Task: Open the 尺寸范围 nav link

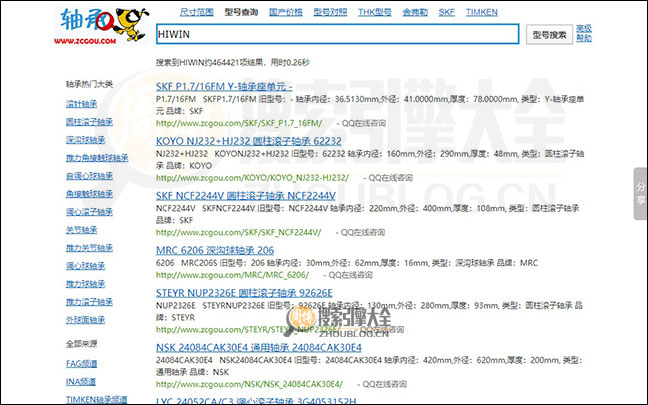Action: click(x=197, y=12)
